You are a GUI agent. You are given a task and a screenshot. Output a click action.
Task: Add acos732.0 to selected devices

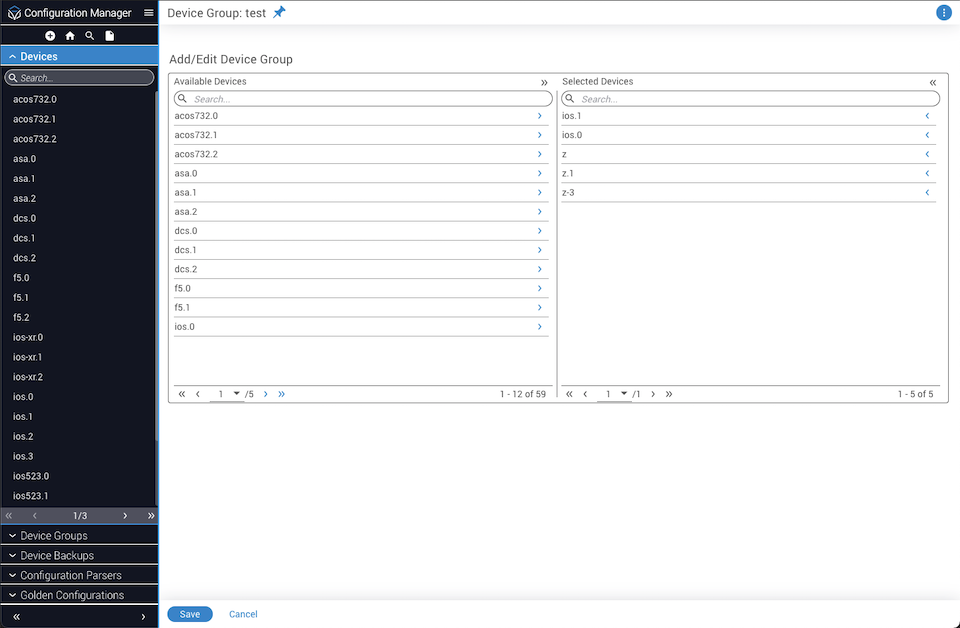pos(539,116)
